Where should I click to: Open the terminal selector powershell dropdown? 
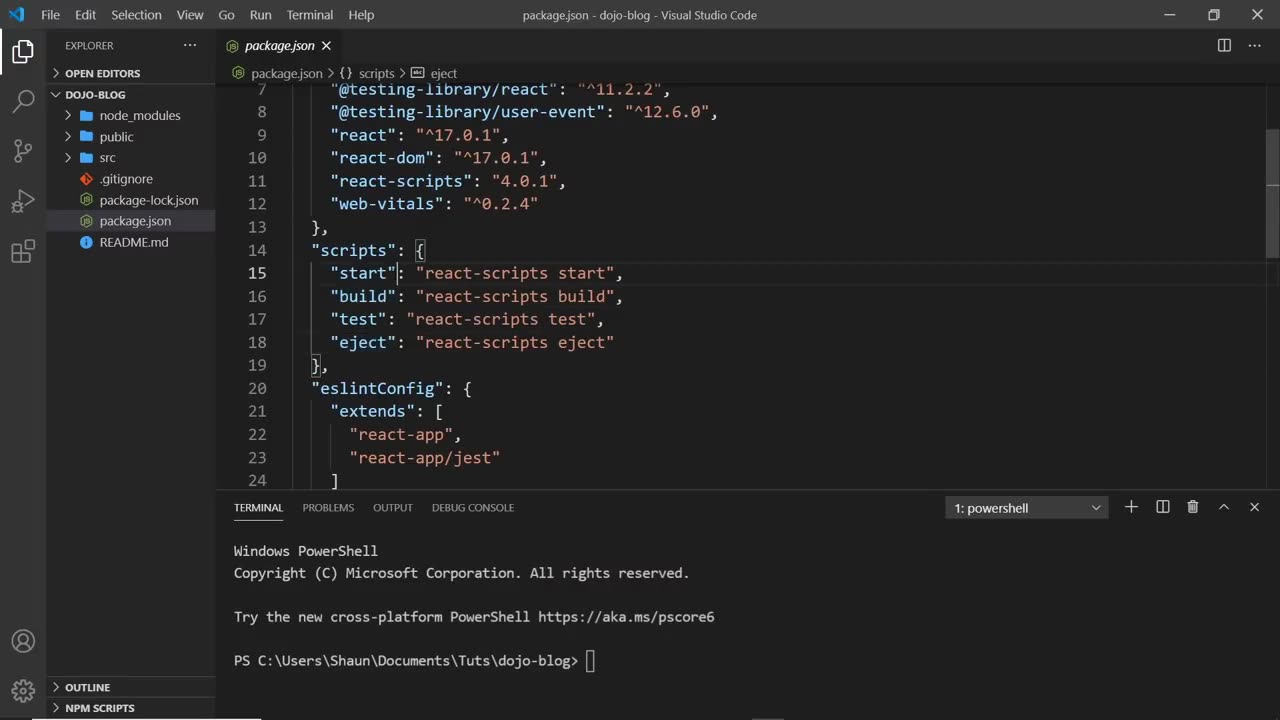pyautogui.click(x=1026, y=508)
